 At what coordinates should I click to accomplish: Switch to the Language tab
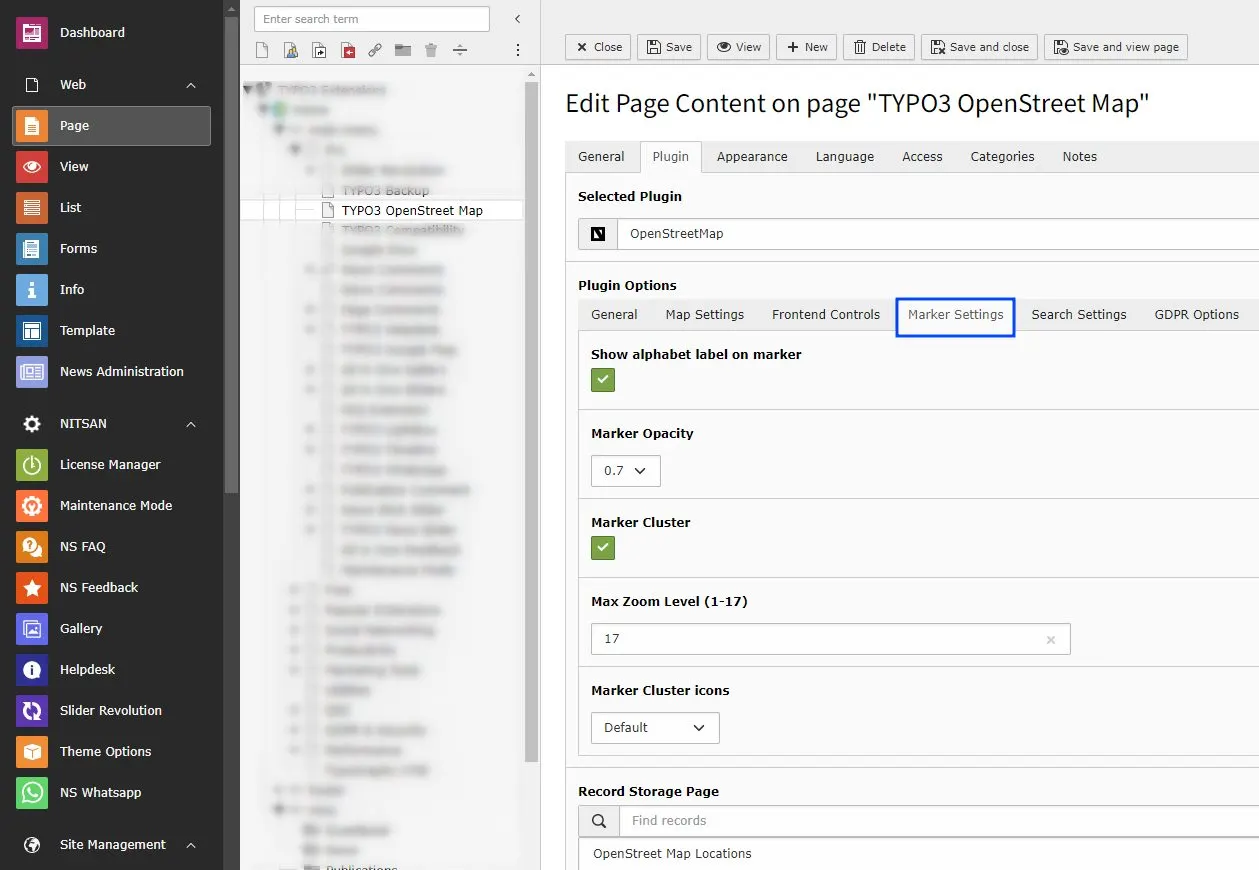[845, 157]
